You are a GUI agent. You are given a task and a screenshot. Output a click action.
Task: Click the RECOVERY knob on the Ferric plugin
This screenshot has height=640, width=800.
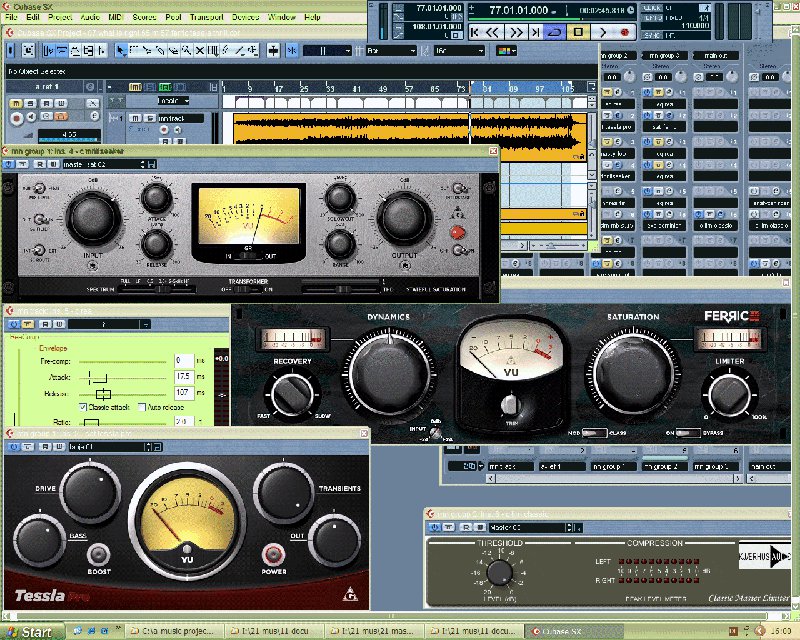[x=292, y=395]
